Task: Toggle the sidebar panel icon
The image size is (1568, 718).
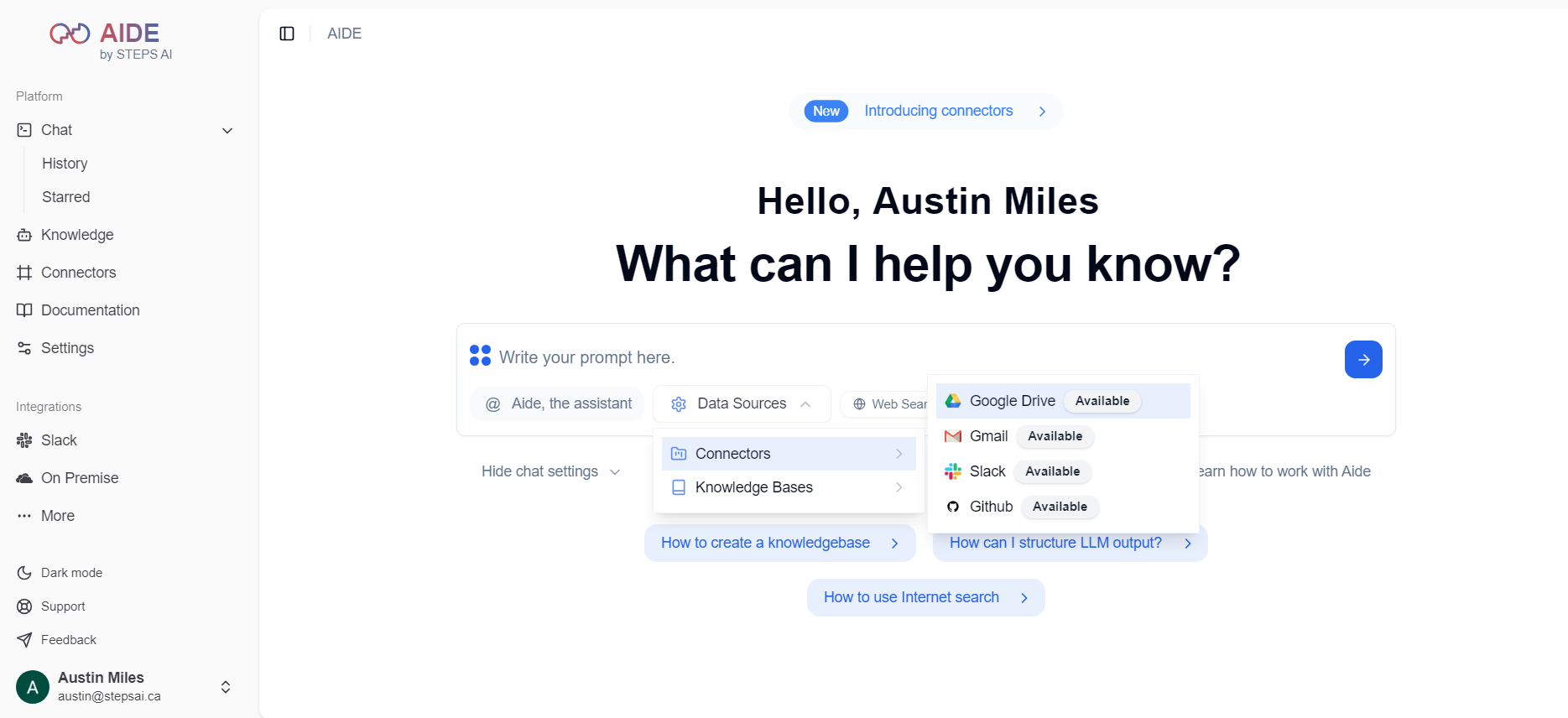Action: point(287,34)
